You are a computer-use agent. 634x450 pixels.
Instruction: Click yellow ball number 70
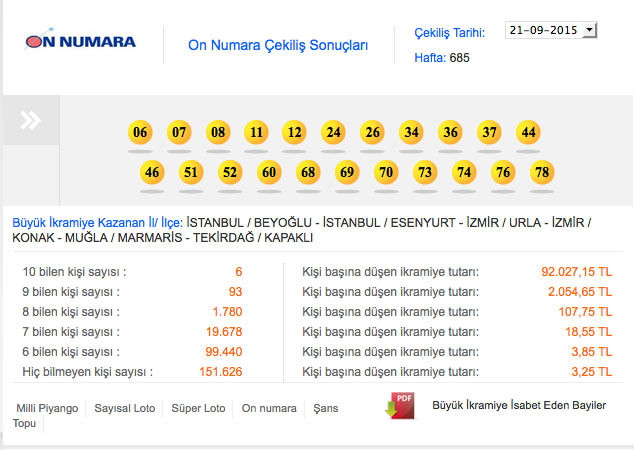[386, 172]
